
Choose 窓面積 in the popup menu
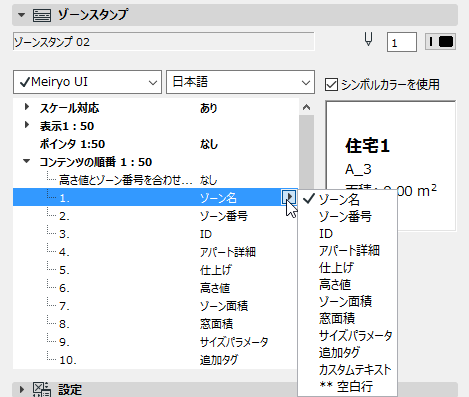click(347, 319)
